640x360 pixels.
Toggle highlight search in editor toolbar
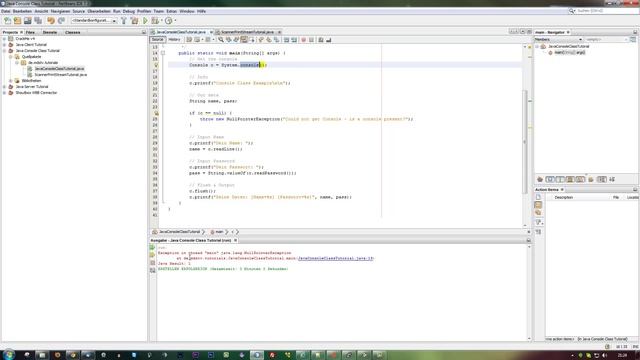click(x=244, y=40)
